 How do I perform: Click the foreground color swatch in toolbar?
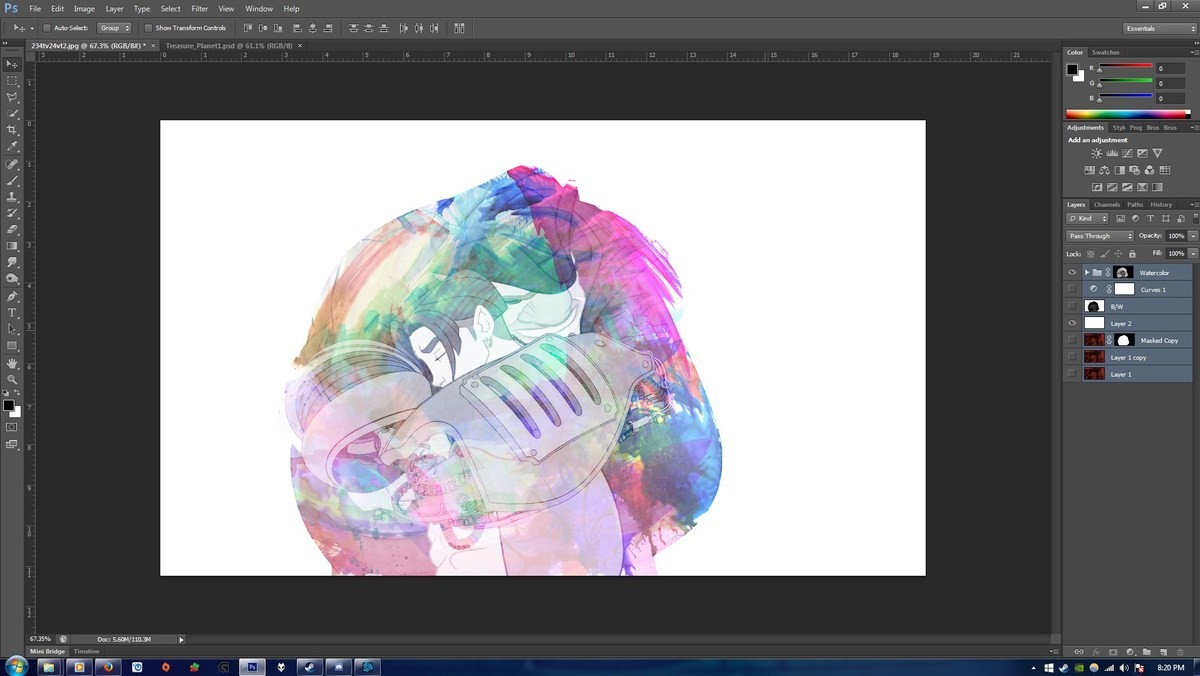[x=8, y=405]
